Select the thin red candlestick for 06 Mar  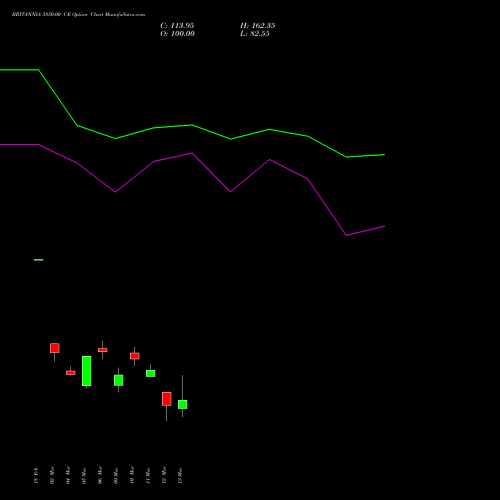tap(103, 350)
